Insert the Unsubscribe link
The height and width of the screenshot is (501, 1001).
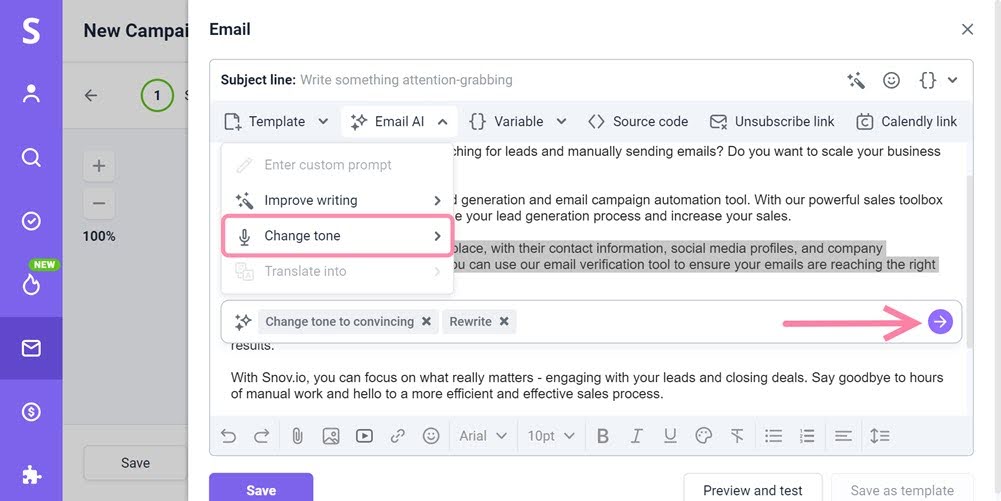point(772,122)
